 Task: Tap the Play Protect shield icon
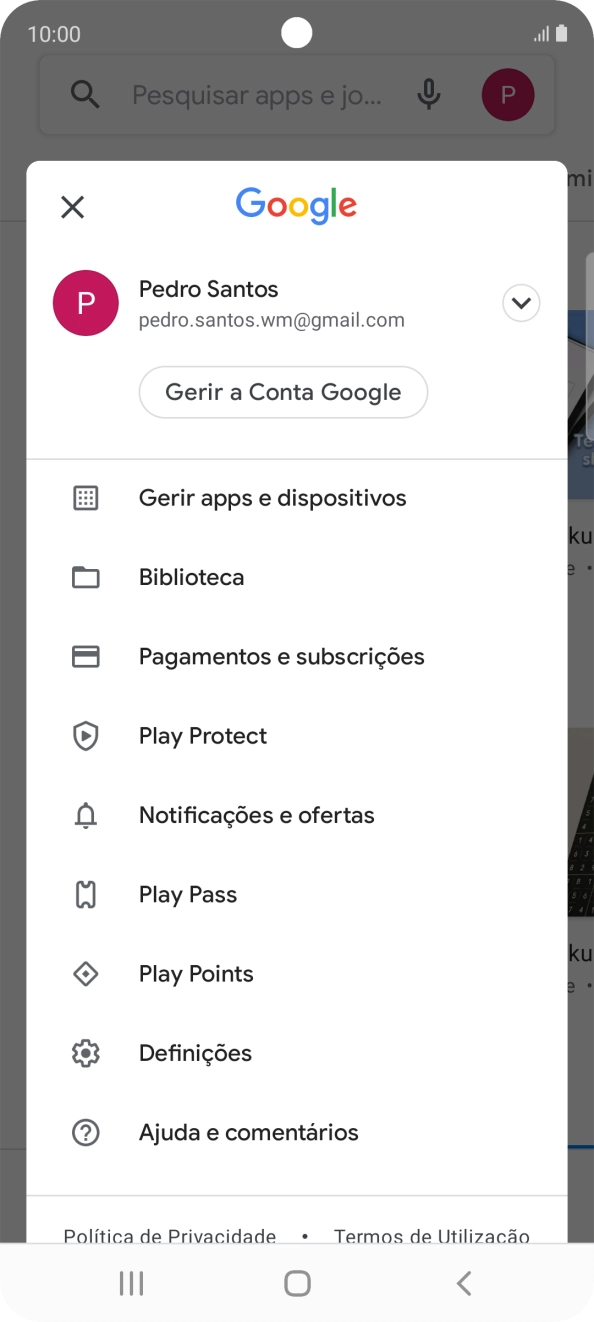point(86,736)
